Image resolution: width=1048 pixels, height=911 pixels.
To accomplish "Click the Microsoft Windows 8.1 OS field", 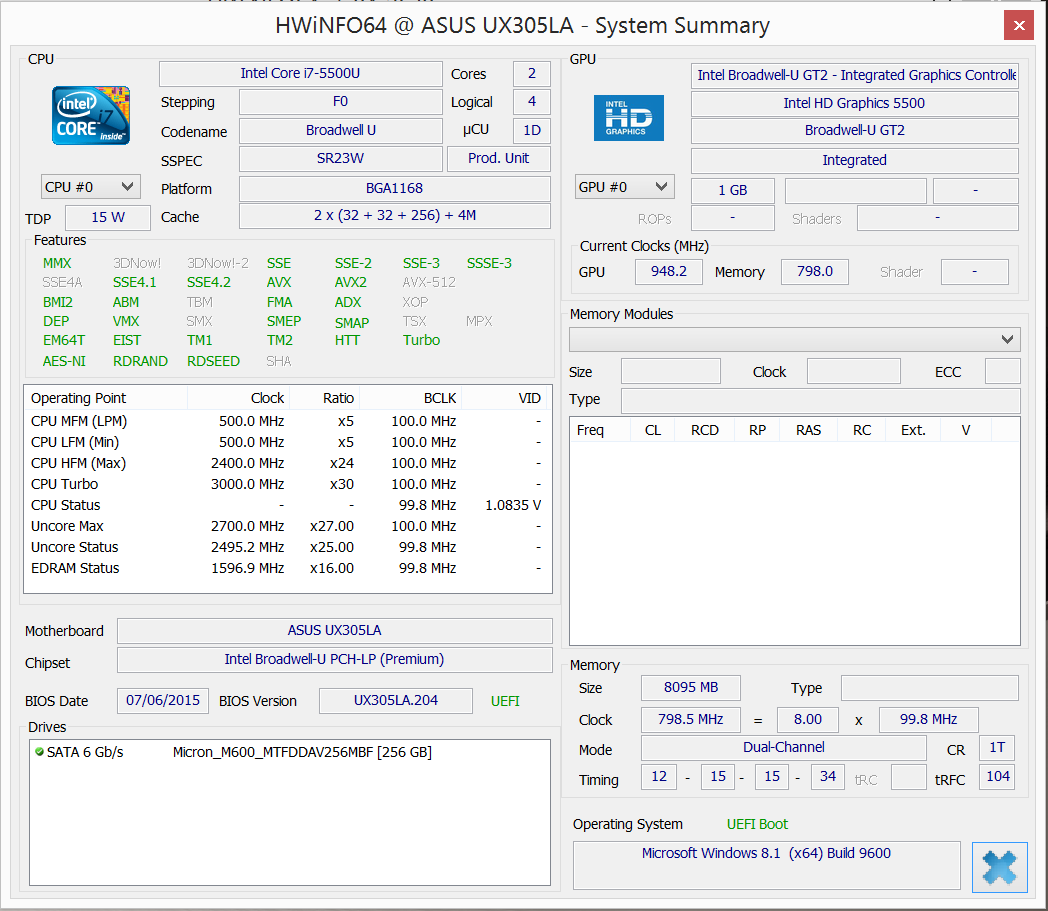I will pyautogui.click(x=767, y=865).
